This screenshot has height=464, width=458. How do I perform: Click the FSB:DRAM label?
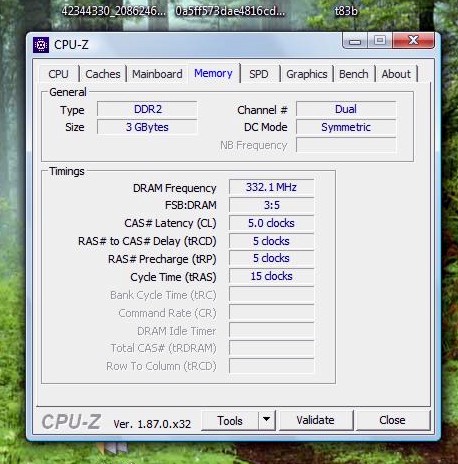(191, 205)
